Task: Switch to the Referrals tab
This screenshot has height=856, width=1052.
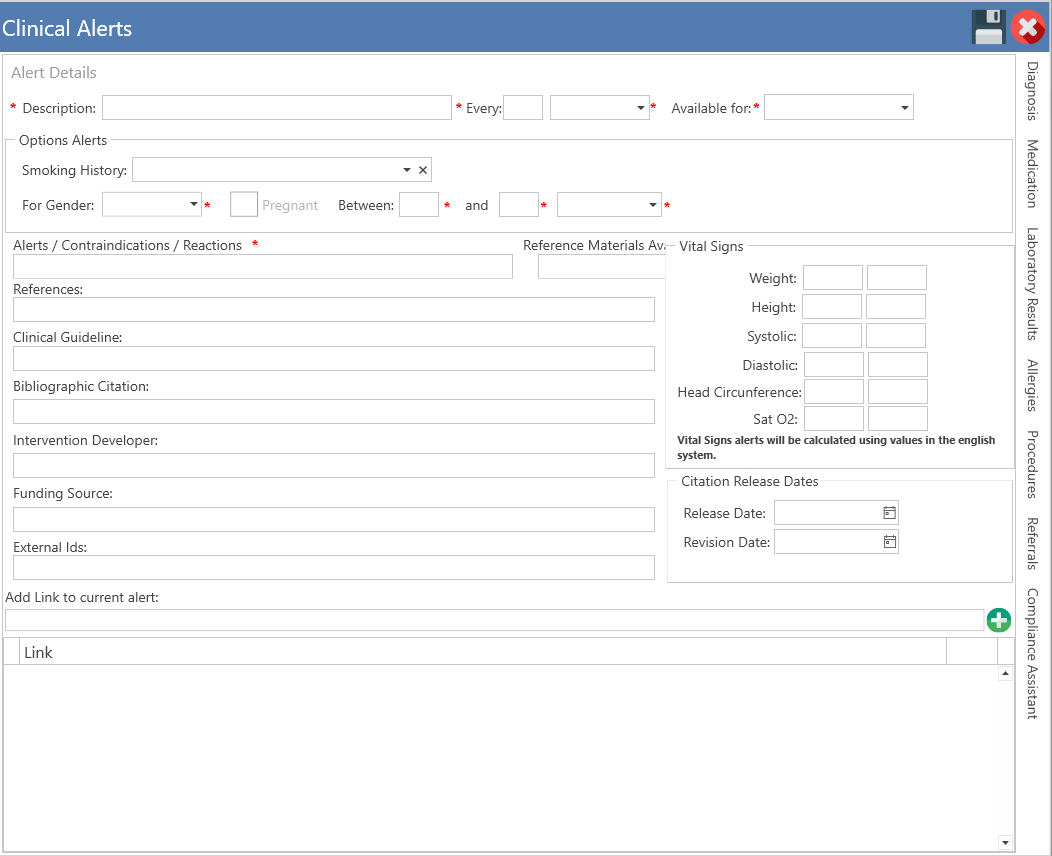Action: coord(1032,543)
